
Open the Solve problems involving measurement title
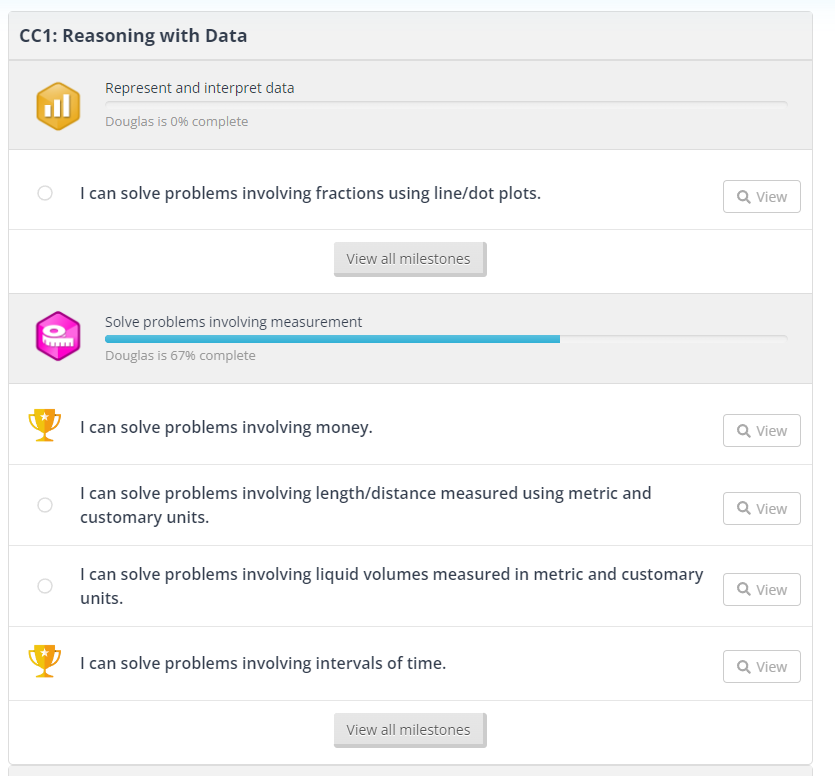(234, 322)
